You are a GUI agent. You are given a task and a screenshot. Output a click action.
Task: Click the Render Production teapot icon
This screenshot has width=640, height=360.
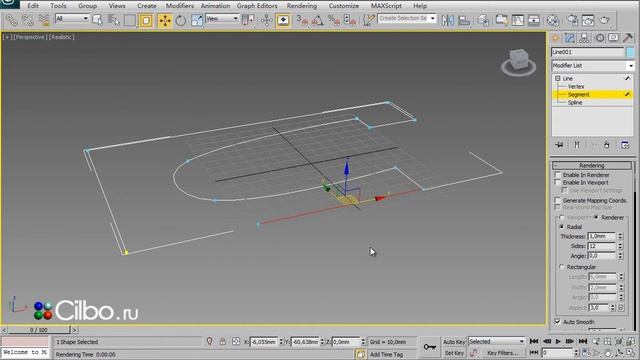604,20
